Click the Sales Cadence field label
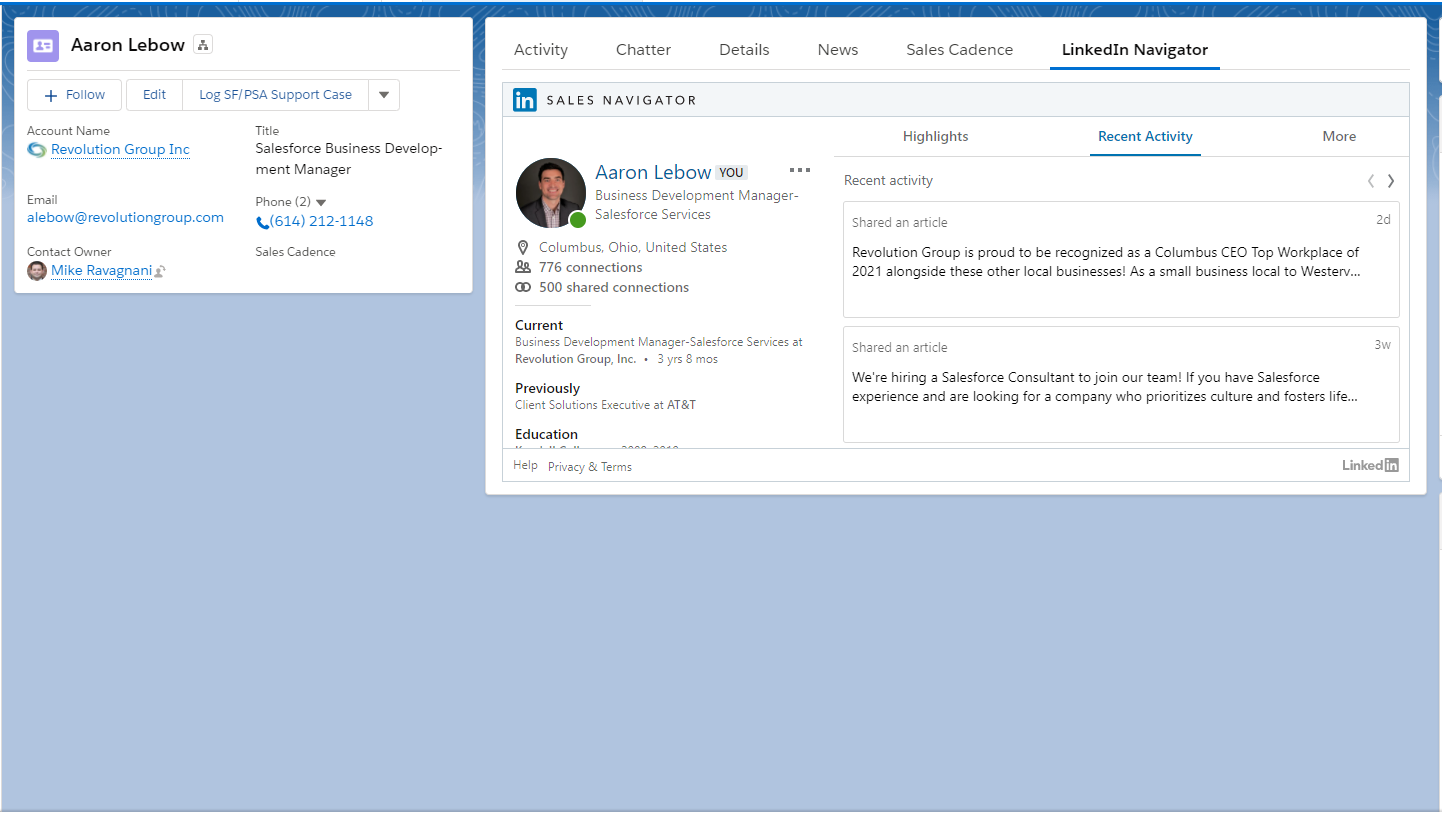This screenshot has height=814, width=1442. [x=295, y=252]
